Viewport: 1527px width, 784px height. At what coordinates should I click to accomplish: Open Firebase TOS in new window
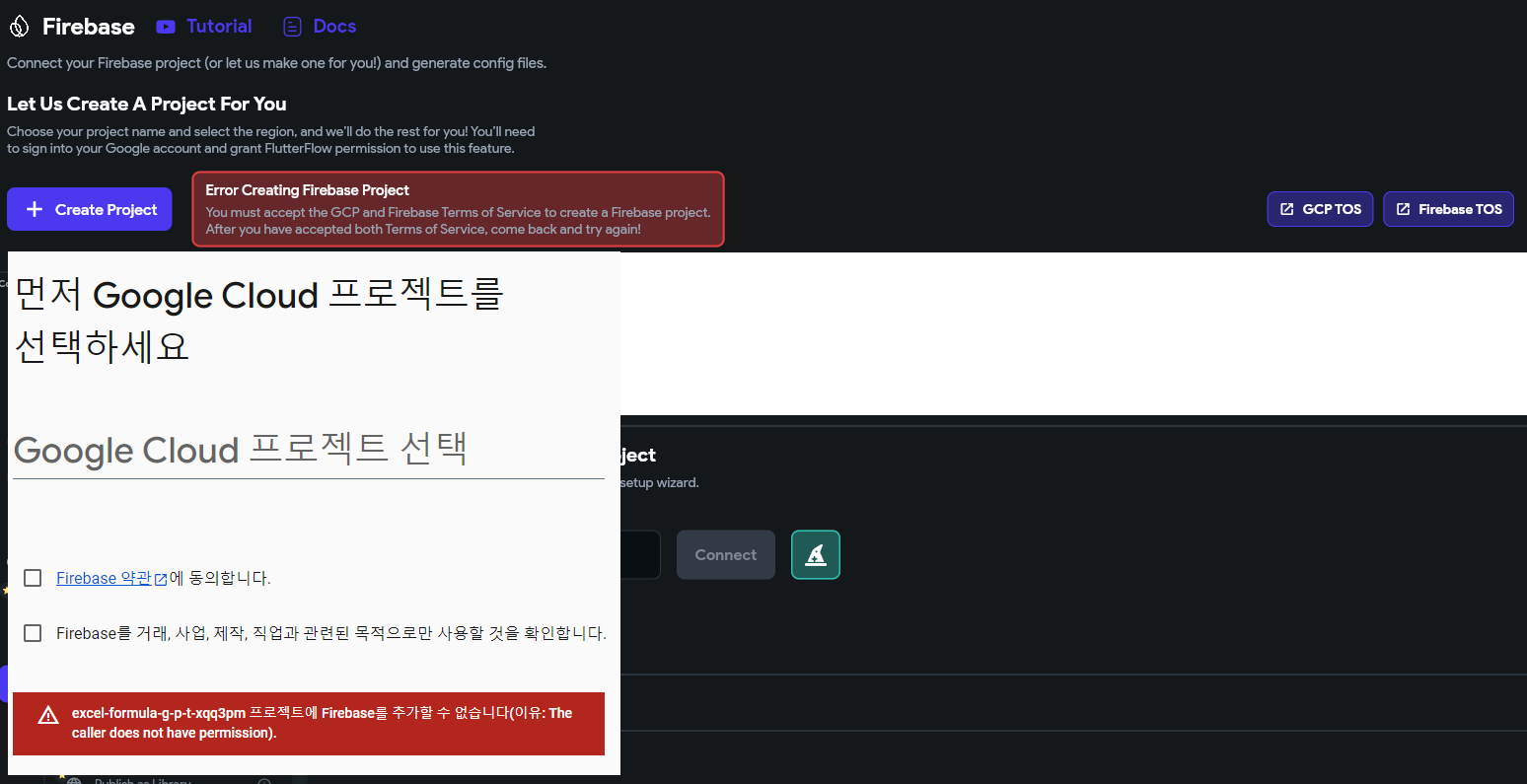click(x=1448, y=209)
